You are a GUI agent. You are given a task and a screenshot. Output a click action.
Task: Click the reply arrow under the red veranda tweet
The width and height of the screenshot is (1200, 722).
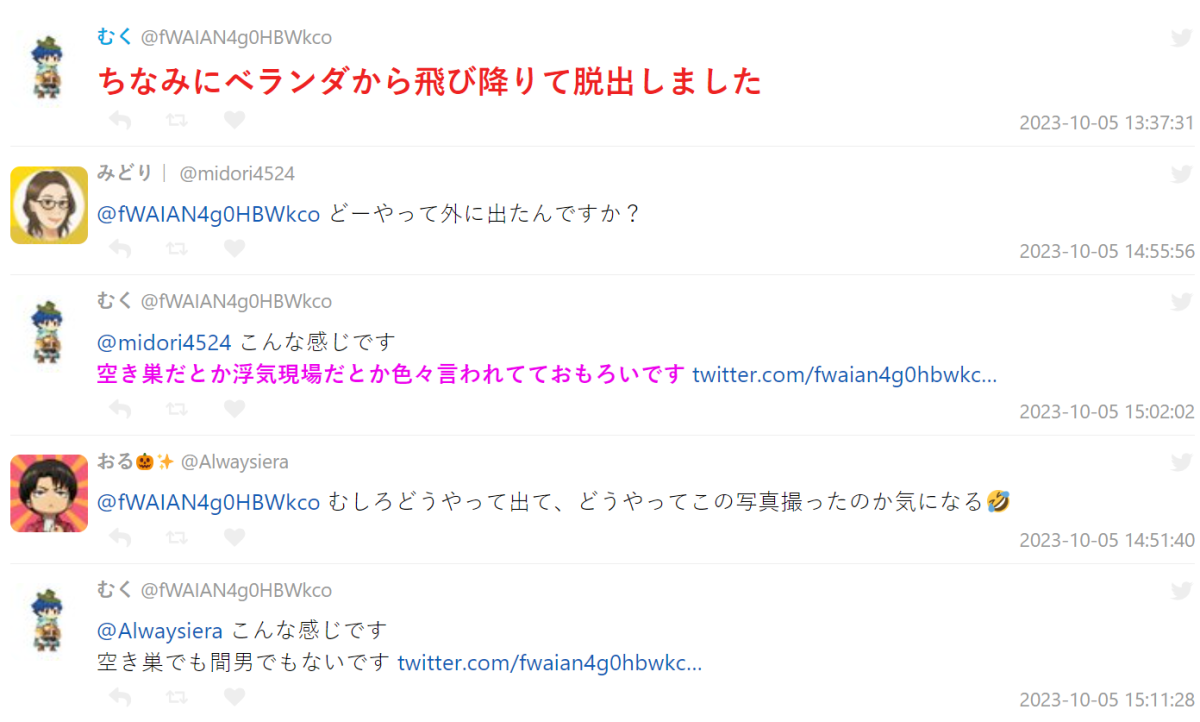point(120,121)
